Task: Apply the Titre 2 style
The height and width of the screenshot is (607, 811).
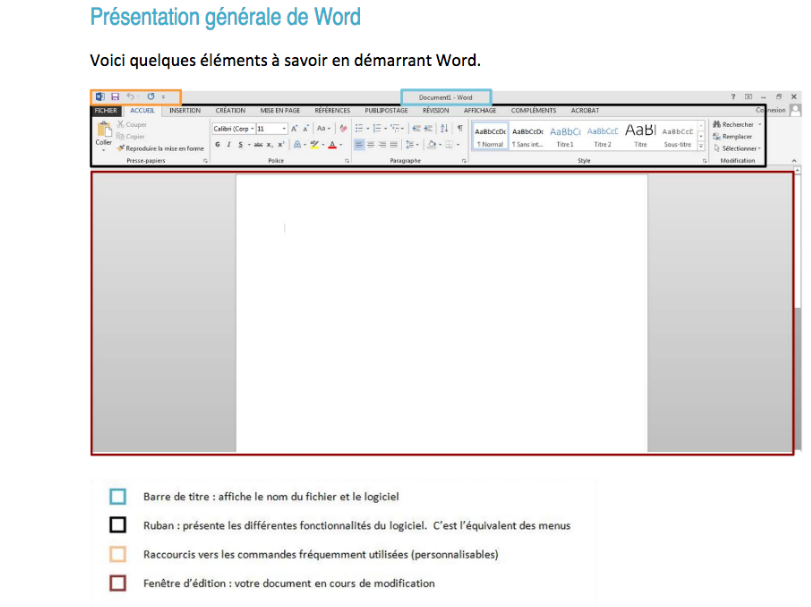Action: coord(603,136)
